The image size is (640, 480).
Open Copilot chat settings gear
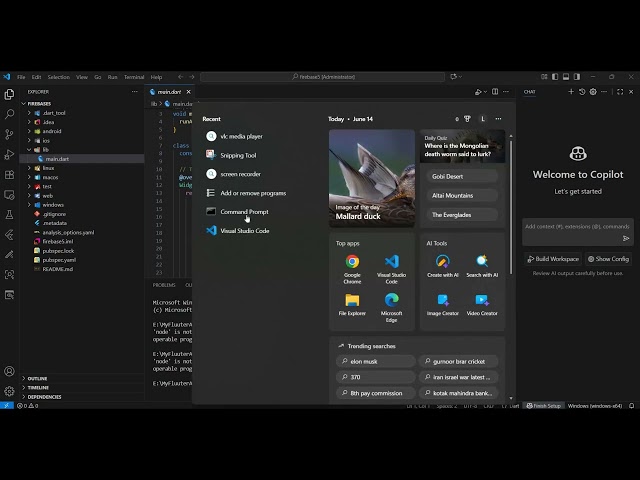[593, 92]
